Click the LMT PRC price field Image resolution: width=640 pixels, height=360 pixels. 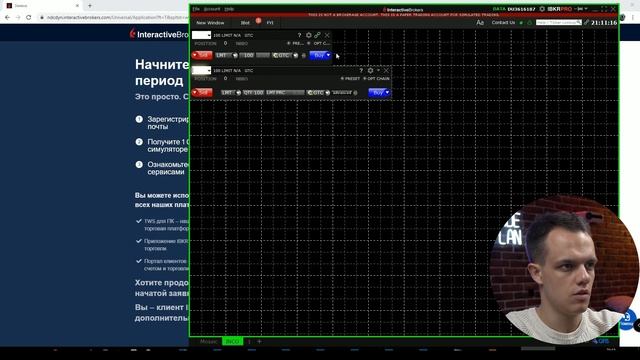pos(285,93)
